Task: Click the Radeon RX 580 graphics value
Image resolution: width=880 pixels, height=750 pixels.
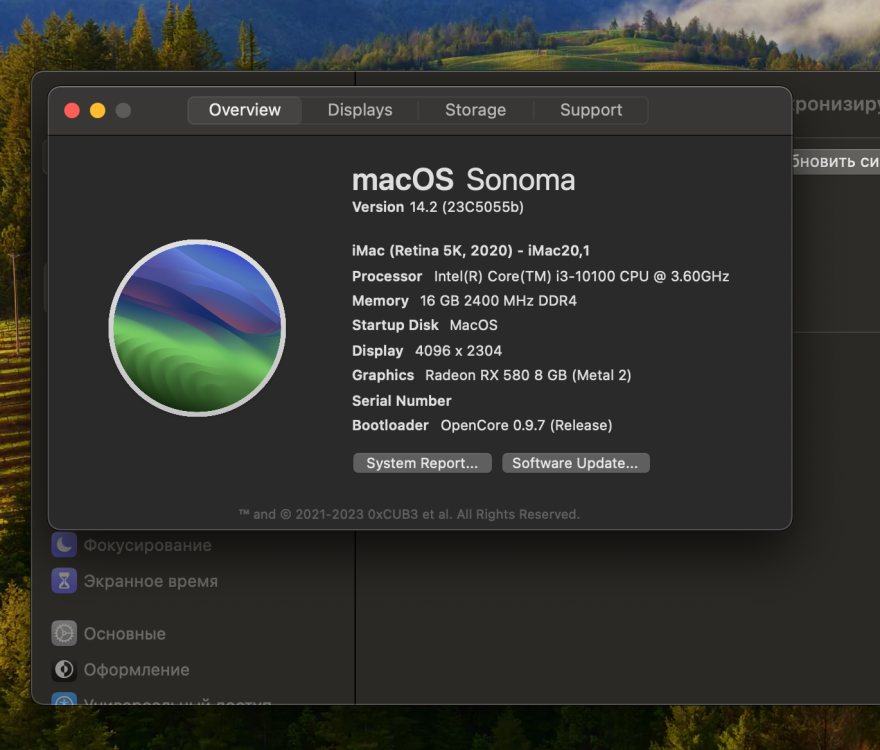Action: tap(528, 375)
